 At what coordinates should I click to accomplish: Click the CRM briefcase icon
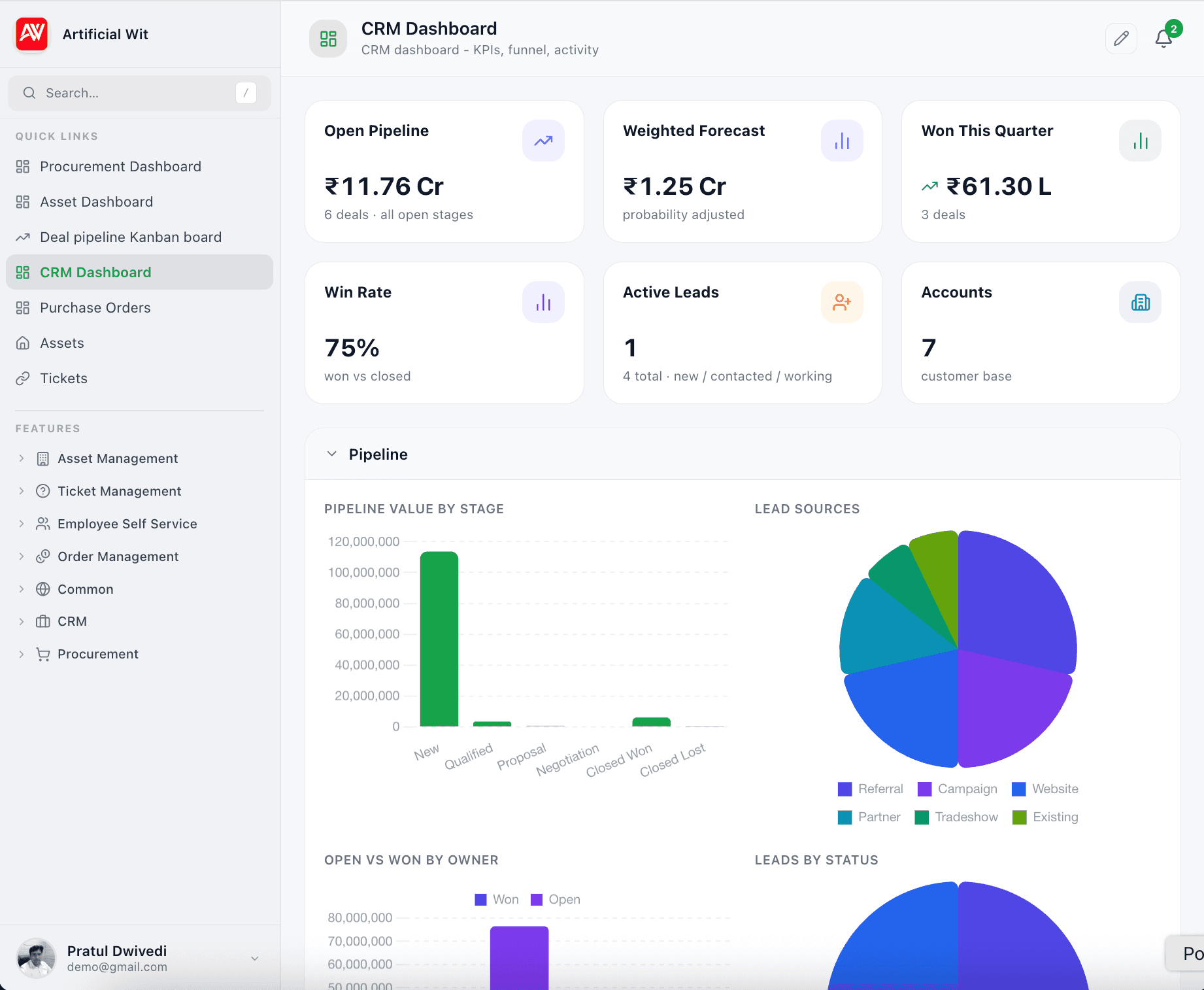coord(43,621)
